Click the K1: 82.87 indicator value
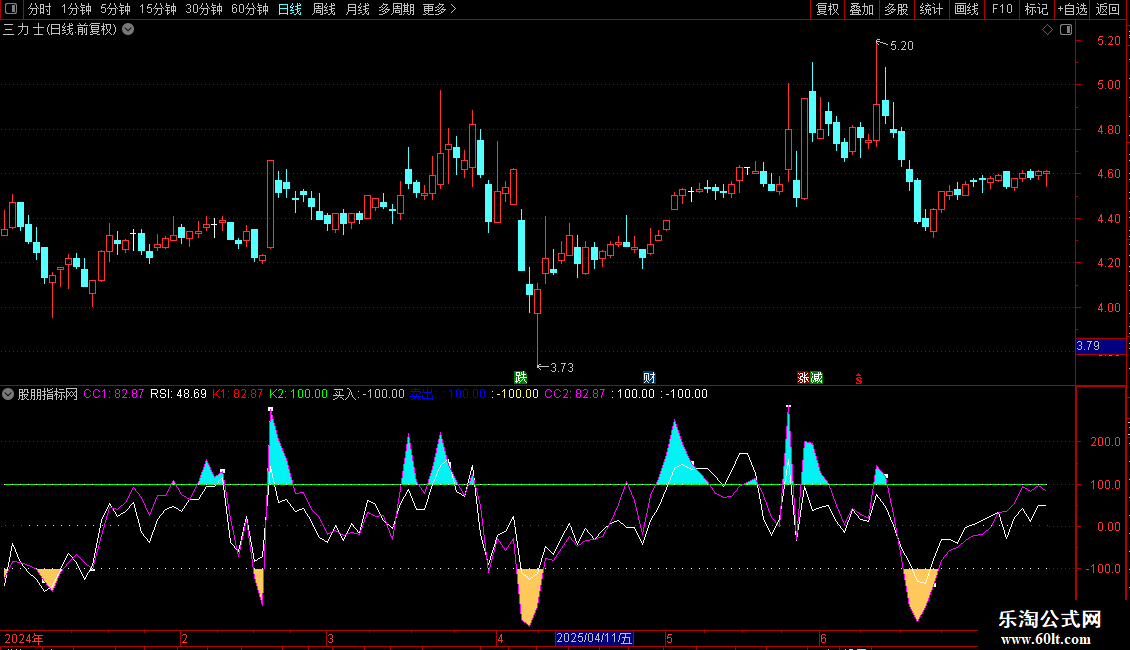 pos(238,394)
